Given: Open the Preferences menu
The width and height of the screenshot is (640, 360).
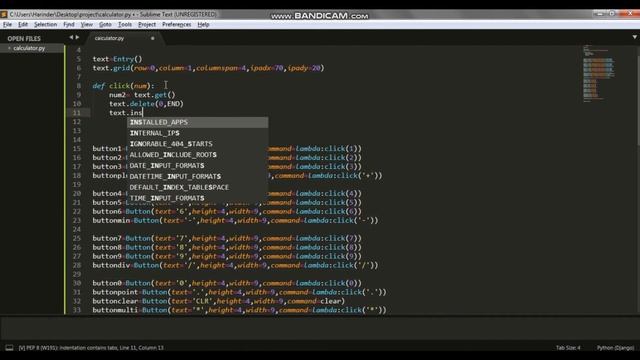Looking at the screenshot, I should [x=176, y=24].
